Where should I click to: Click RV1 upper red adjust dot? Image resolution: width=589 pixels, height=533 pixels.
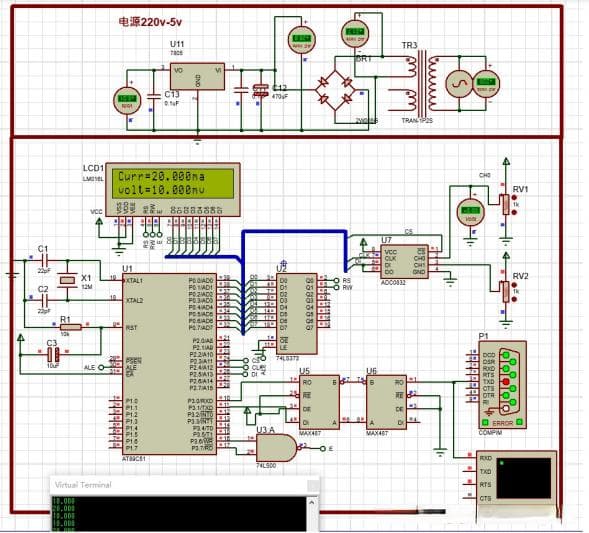[x=514, y=198]
